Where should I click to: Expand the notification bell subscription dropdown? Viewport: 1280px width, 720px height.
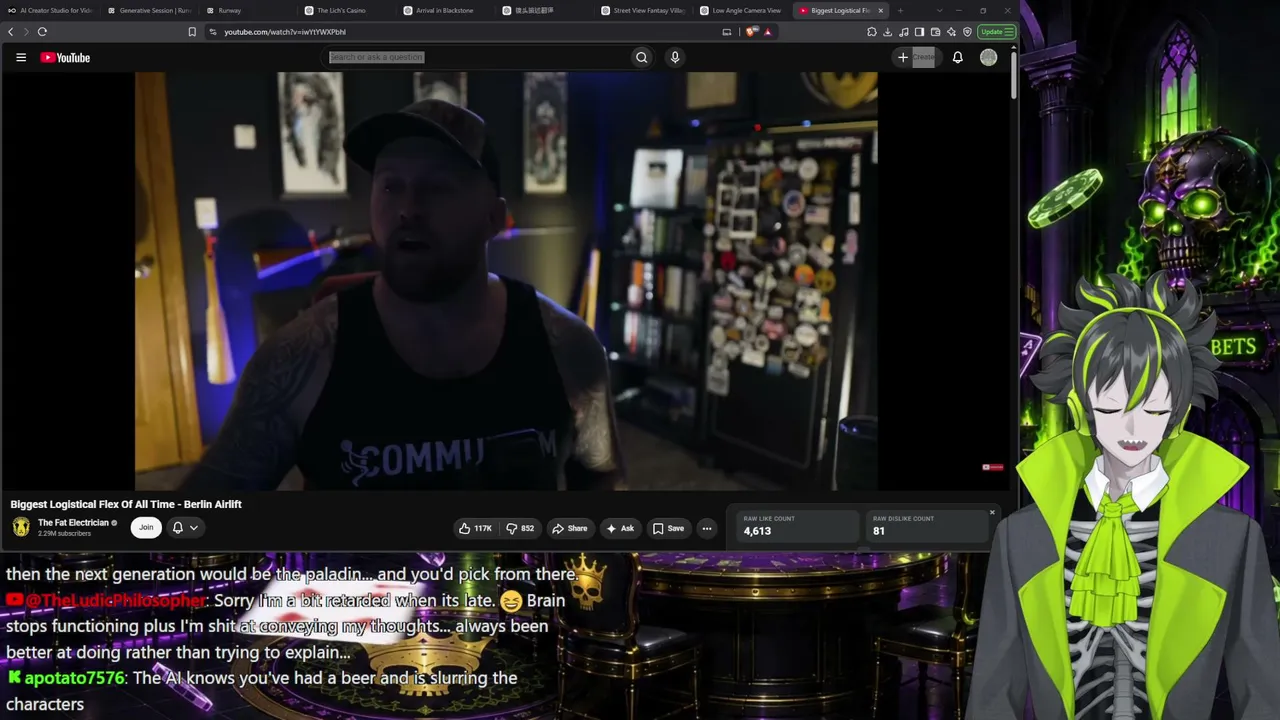(x=185, y=527)
